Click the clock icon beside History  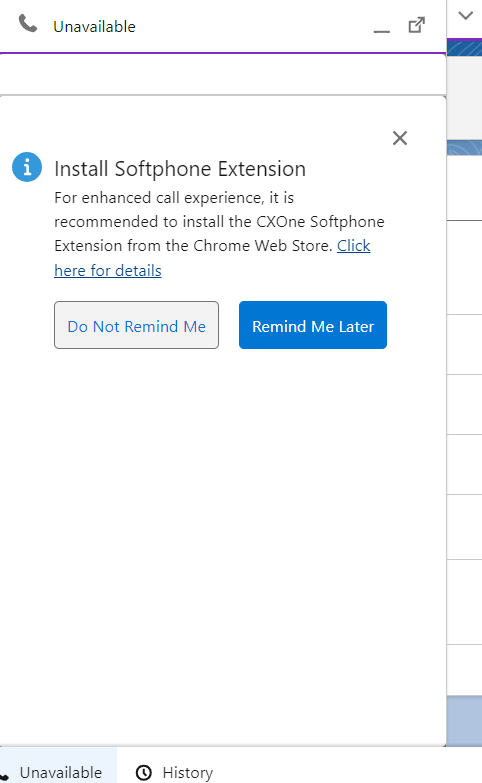tap(144, 773)
